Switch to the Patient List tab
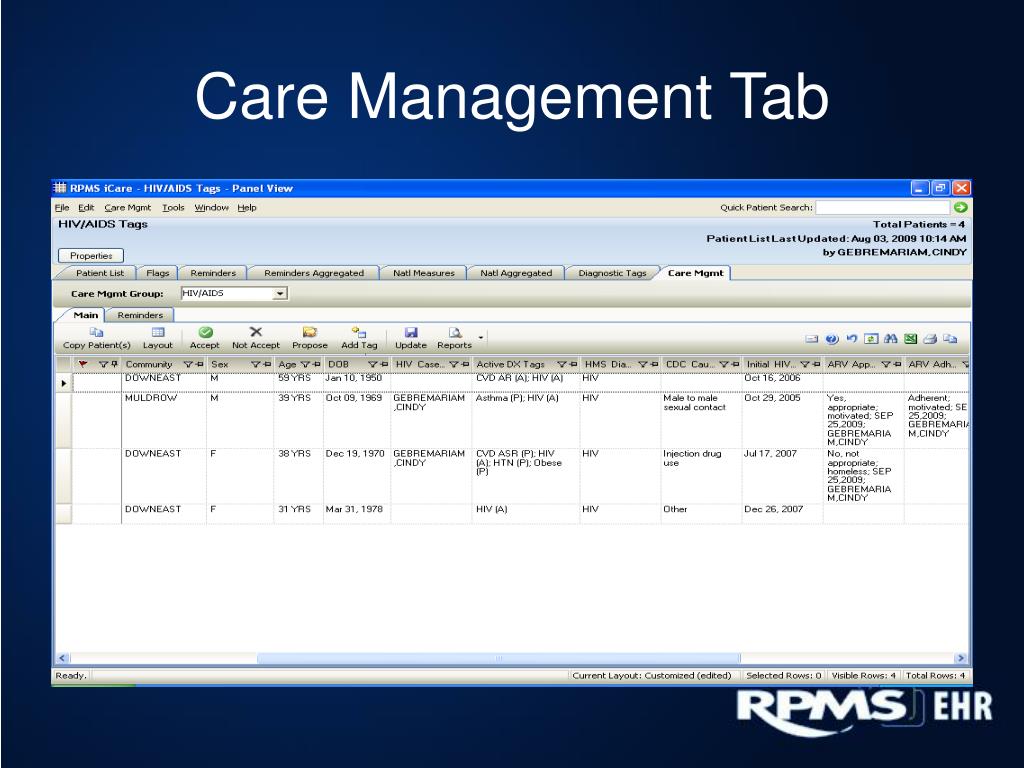 tap(99, 273)
